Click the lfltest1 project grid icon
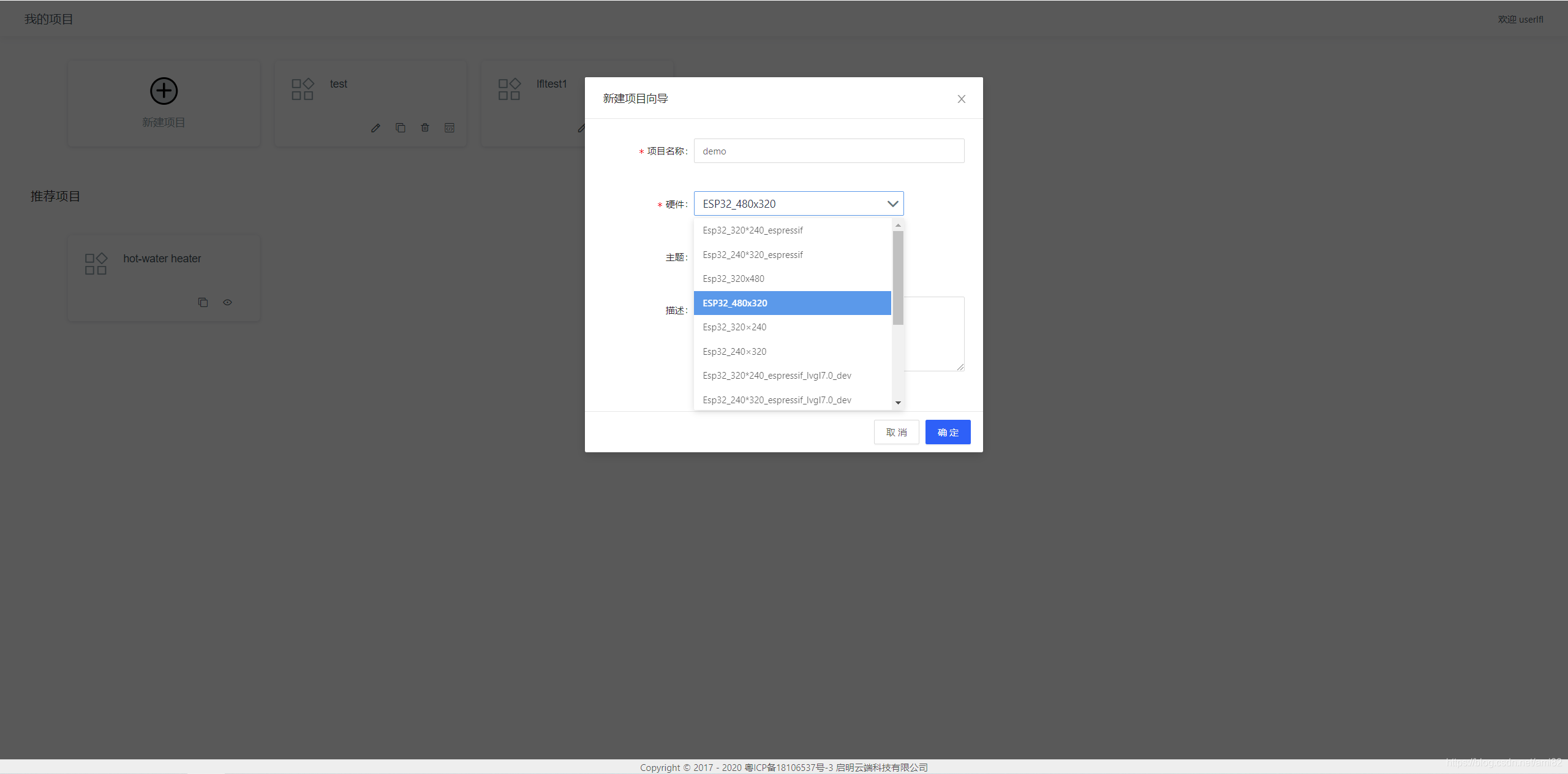The width and height of the screenshot is (1568, 774). pos(509,89)
